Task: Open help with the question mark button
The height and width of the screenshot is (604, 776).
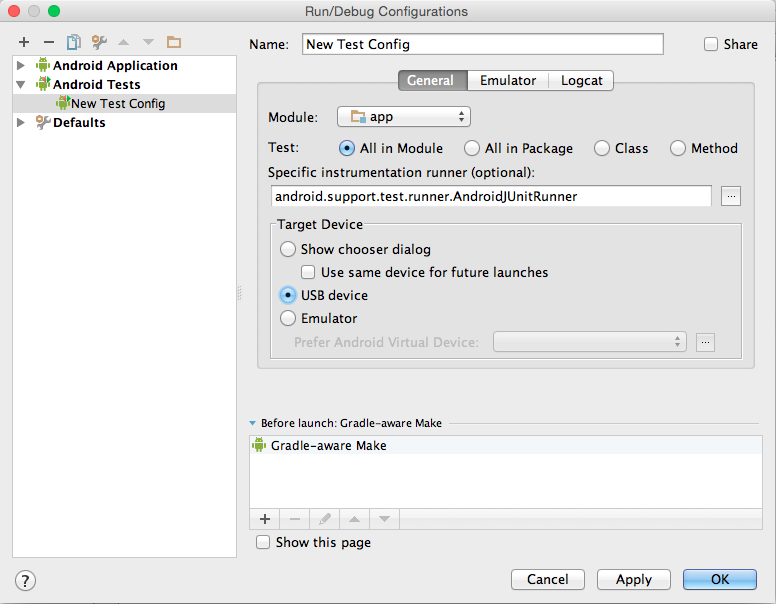Action: coord(26,580)
